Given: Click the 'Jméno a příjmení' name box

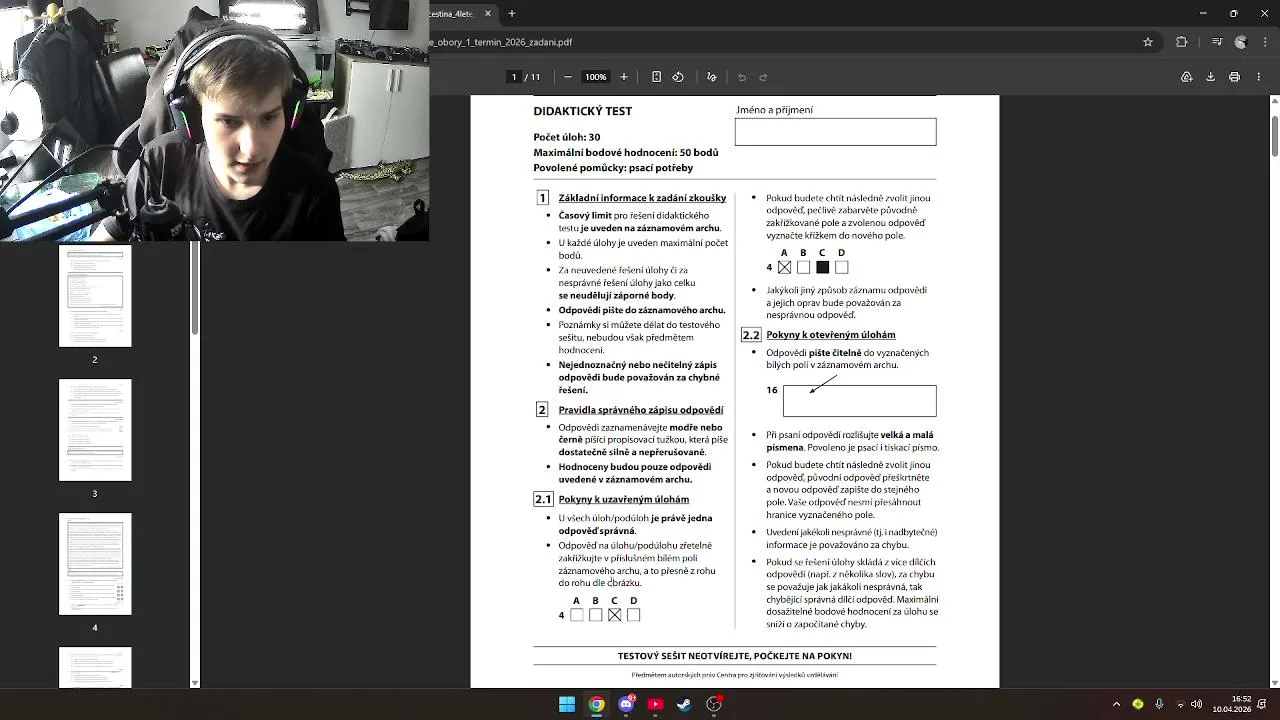Looking at the screenshot, I should click(835, 131).
